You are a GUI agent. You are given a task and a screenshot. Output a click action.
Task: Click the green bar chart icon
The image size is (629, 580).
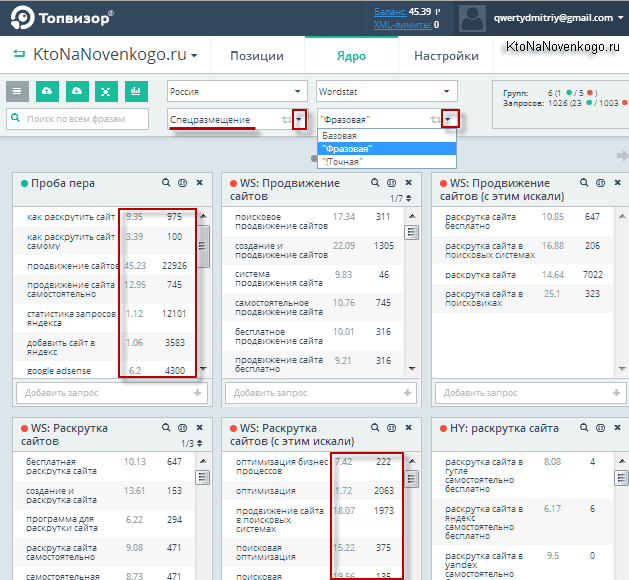coord(134,91)
